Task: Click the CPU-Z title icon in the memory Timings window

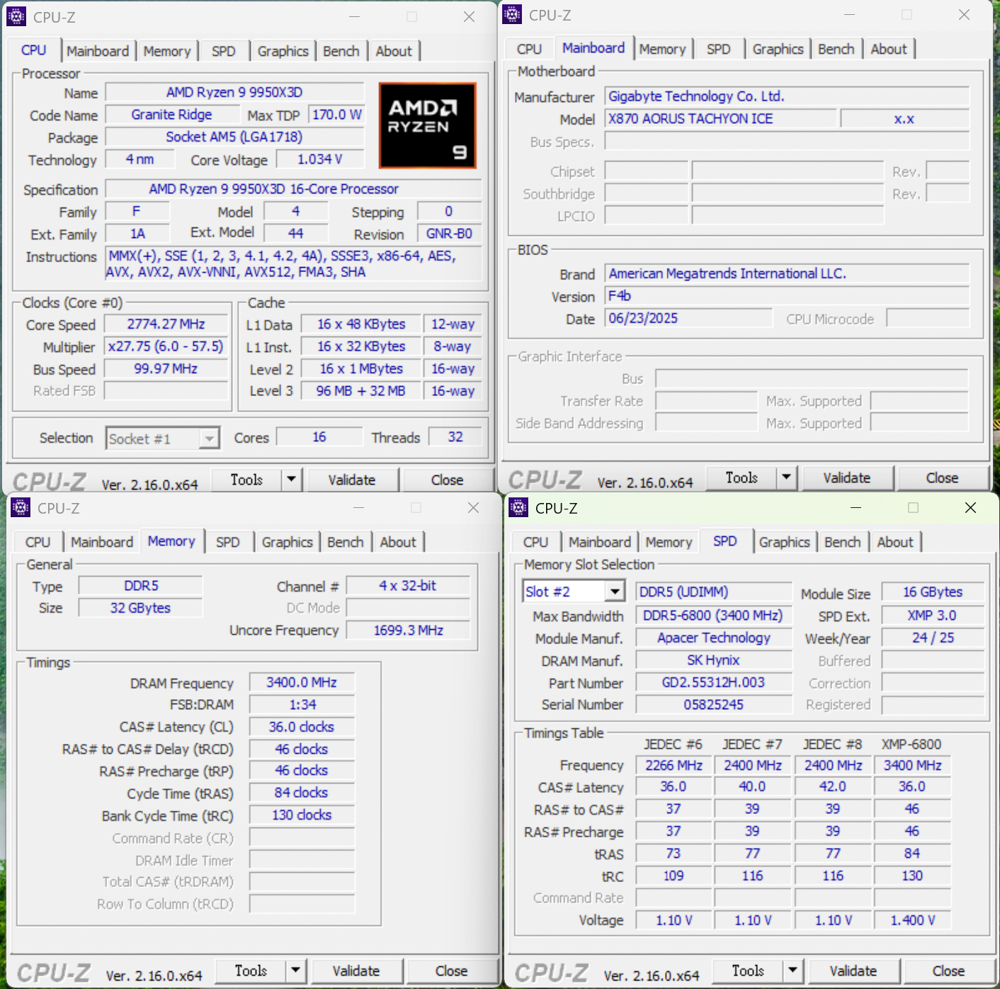Action: pos(20,508)
